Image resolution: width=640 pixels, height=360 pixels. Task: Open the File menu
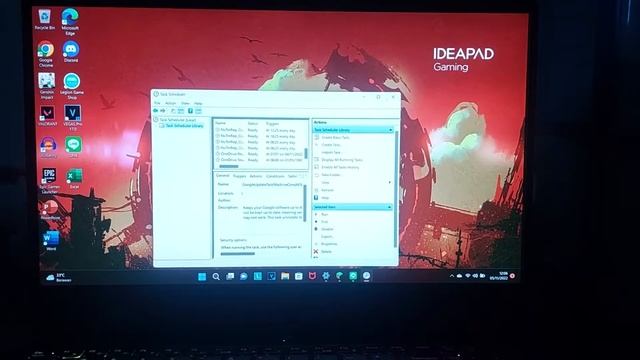[x=157, y=103]
